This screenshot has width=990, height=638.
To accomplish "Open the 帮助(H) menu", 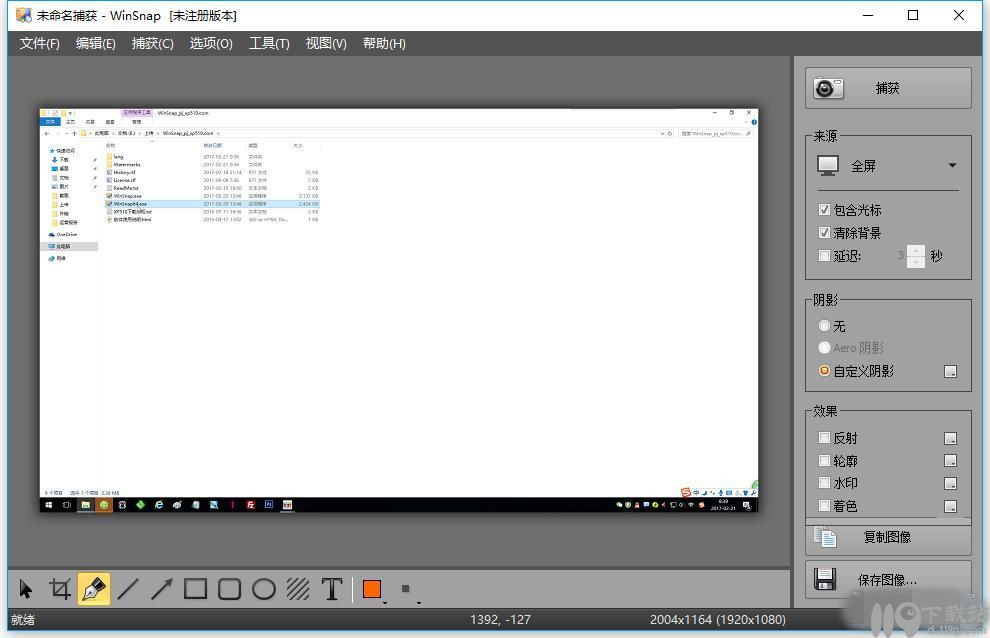I will point(384,44).
